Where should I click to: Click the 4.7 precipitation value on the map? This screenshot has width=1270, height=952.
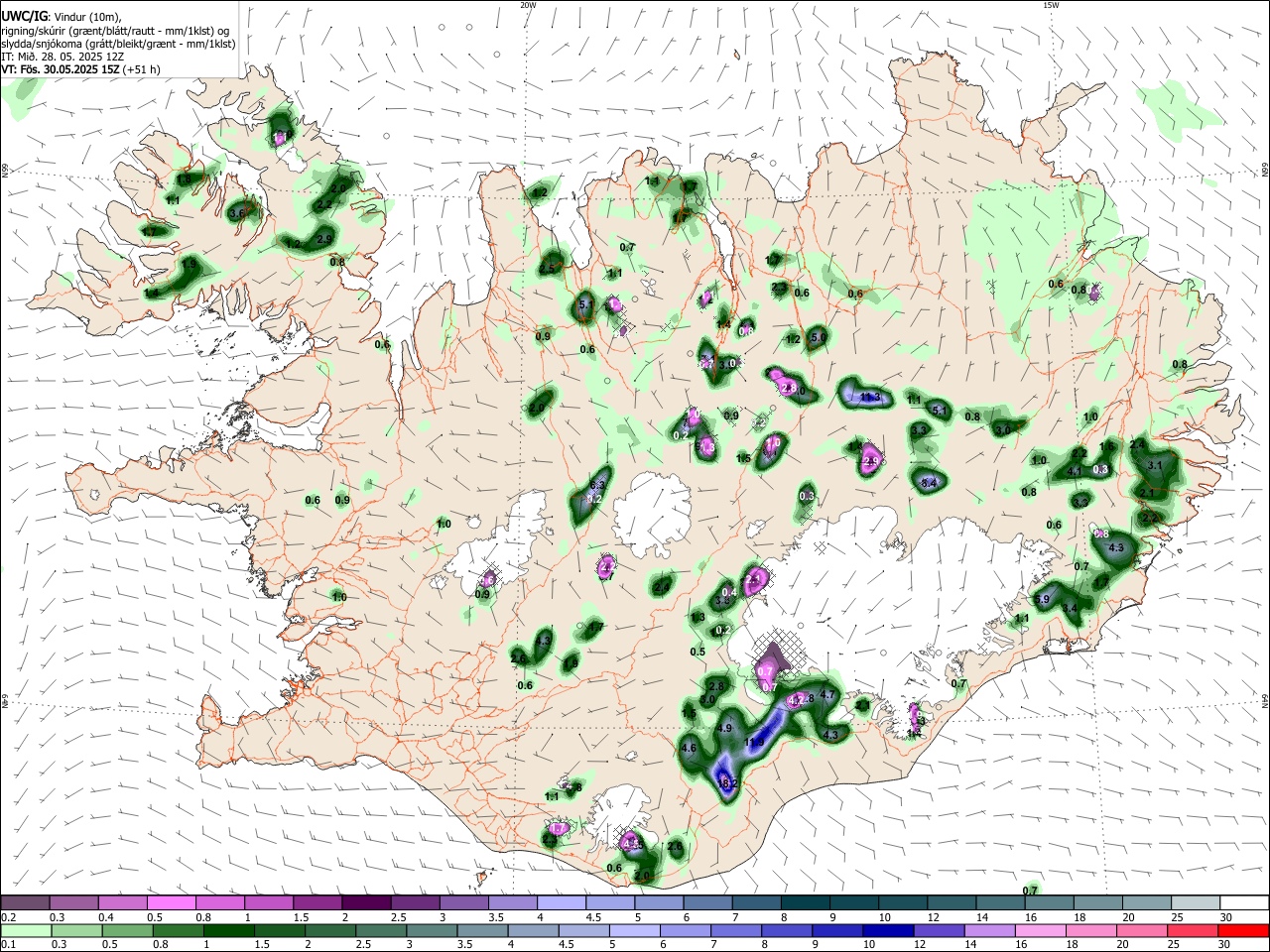(x=827, y=696)
